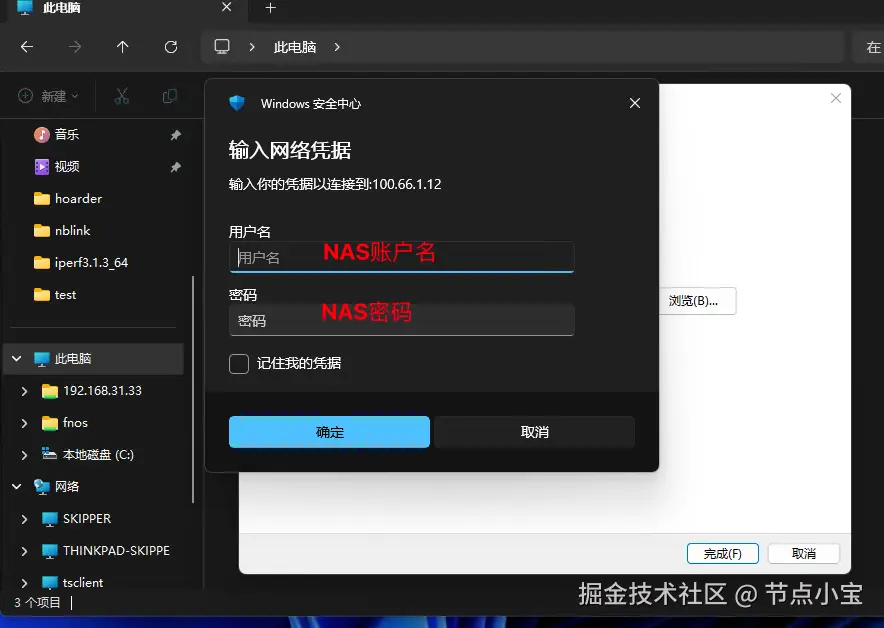The width and height of the screenshot is (884, 628).
Task: Open the new tab plus button
Action: [x=271, y=8]
